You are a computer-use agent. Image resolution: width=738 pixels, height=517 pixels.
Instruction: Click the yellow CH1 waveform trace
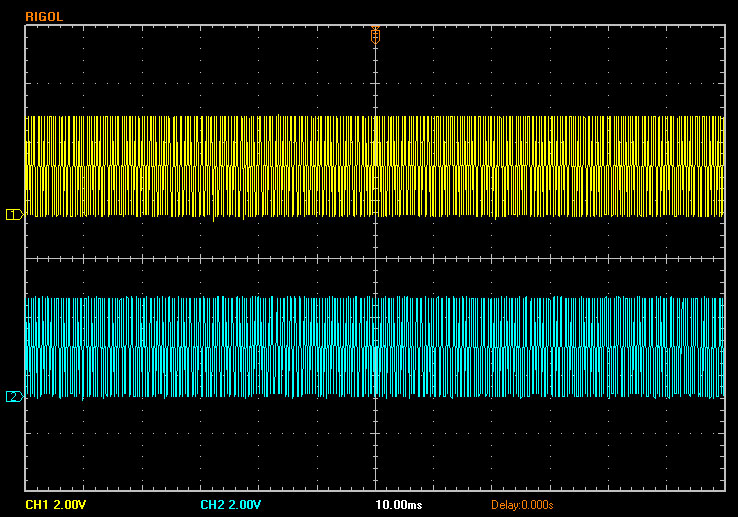pos(200,166)
